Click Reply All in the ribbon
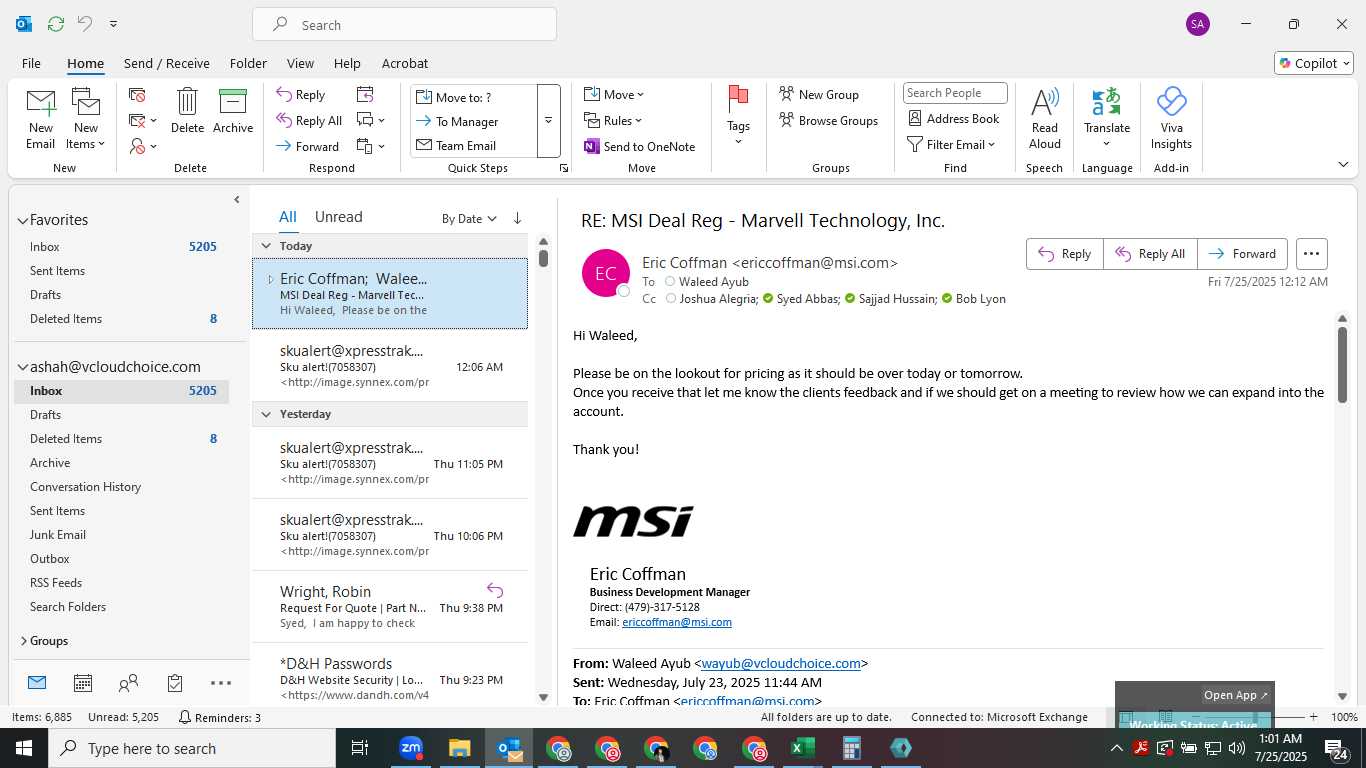 [309, 120]
